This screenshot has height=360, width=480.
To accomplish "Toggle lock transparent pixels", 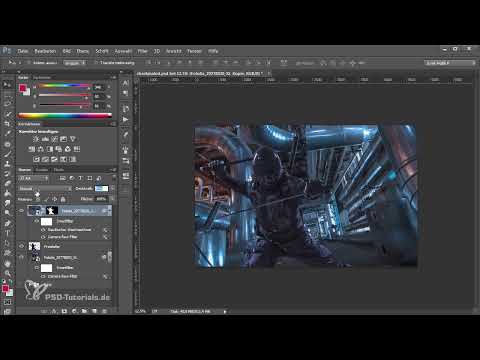I will (38, 199).
